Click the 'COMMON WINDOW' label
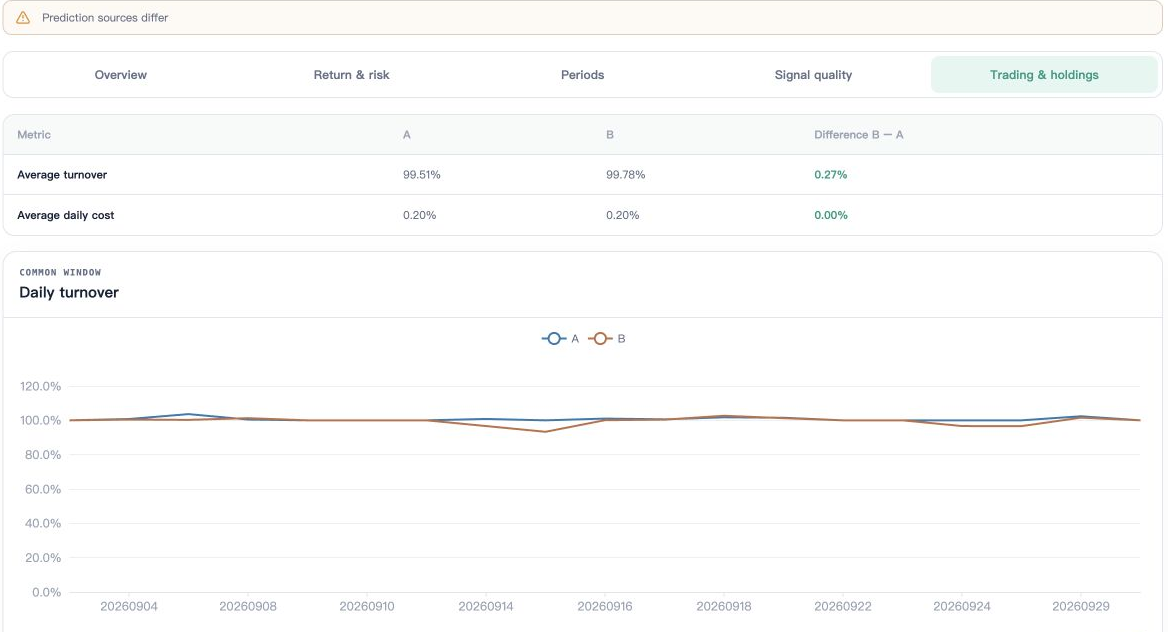Screen dimensions: 1168x632 [x=60, y=272]
